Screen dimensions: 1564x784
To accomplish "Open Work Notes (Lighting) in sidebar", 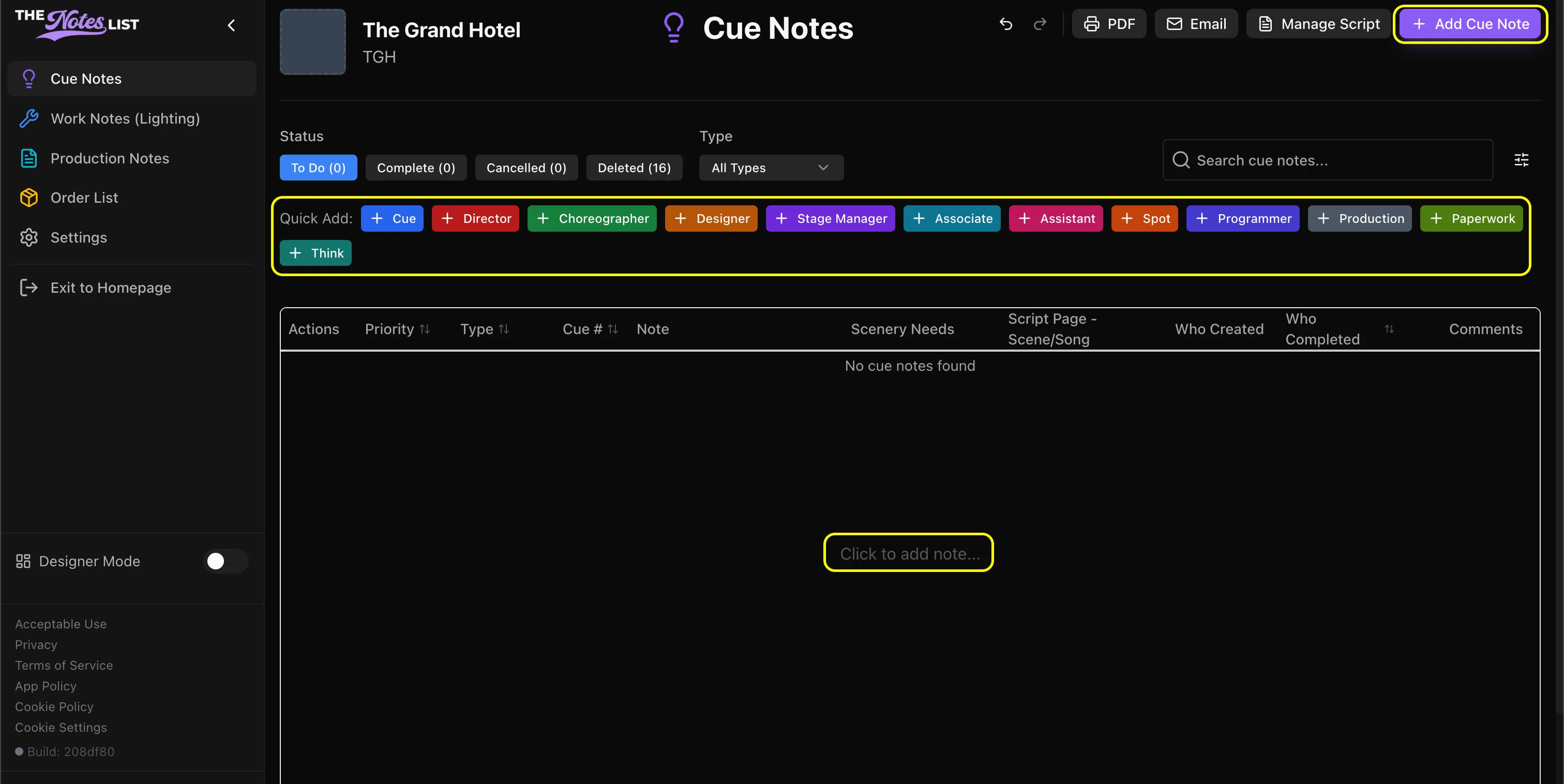I will [x=132, y=118].
